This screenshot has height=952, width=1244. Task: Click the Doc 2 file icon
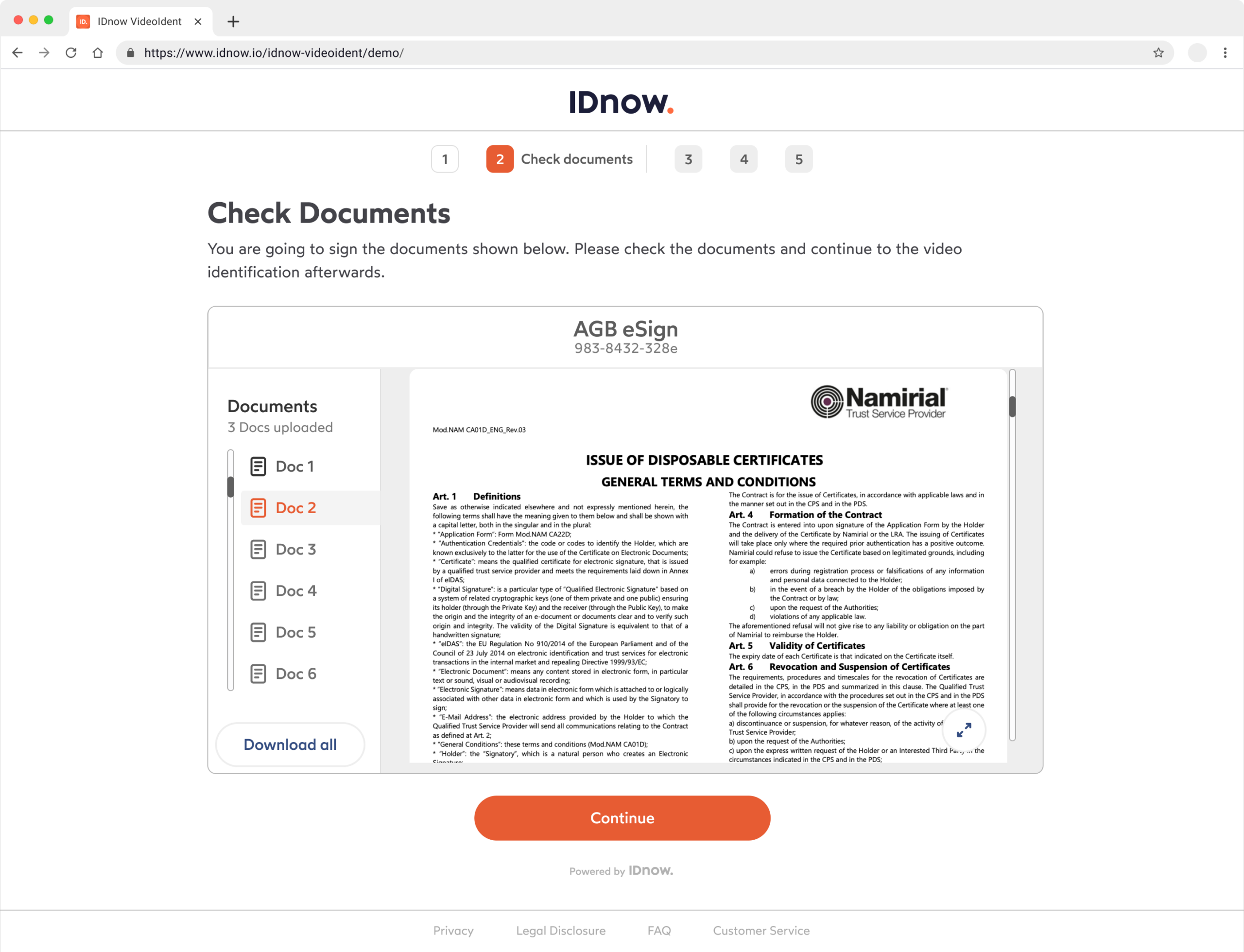(x=259, y=508)
